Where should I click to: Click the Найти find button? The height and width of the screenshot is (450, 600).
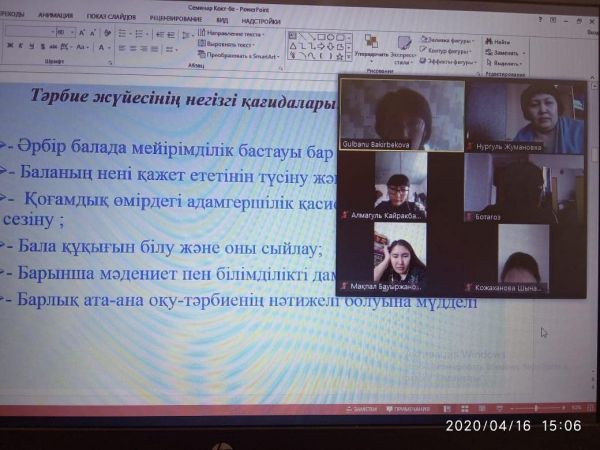[497, 41]
